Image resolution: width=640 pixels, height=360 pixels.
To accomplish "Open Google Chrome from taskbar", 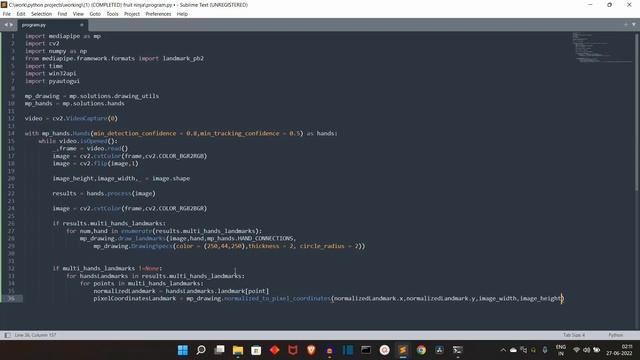I will pyautogui.click(x=421, y=350).
